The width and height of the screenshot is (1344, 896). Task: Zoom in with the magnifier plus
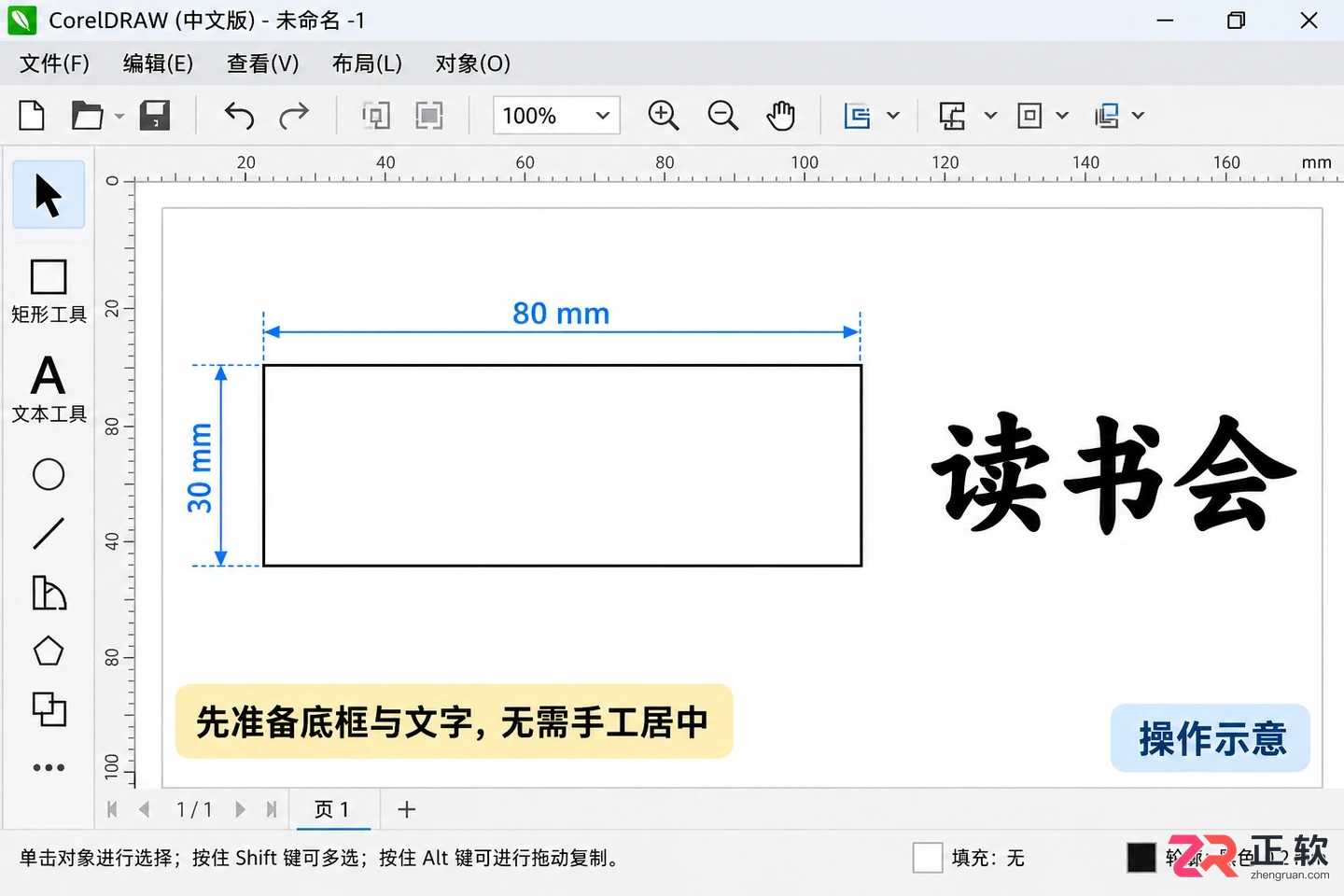click(664, 116)
